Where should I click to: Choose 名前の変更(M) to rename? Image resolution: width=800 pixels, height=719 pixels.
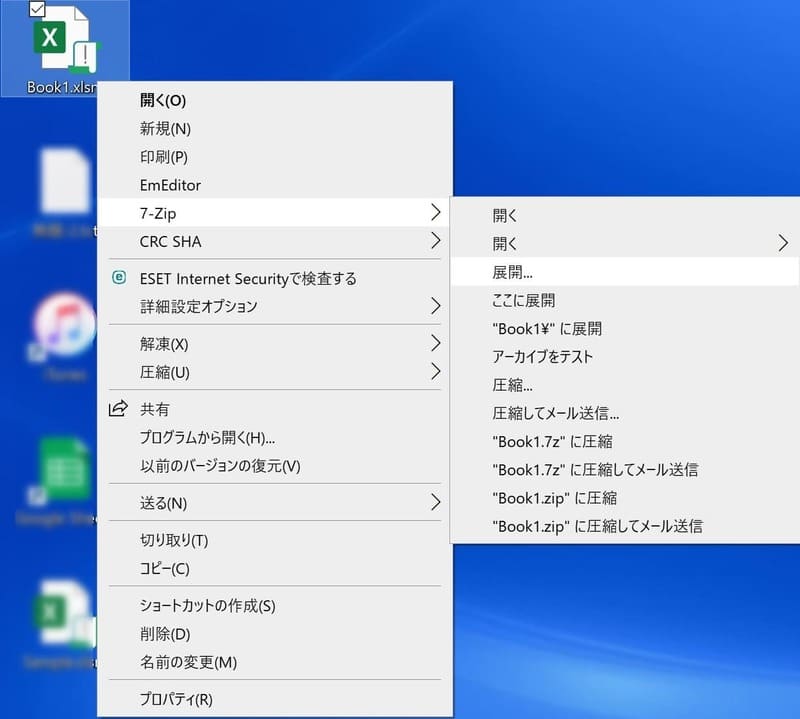[275, 662]
